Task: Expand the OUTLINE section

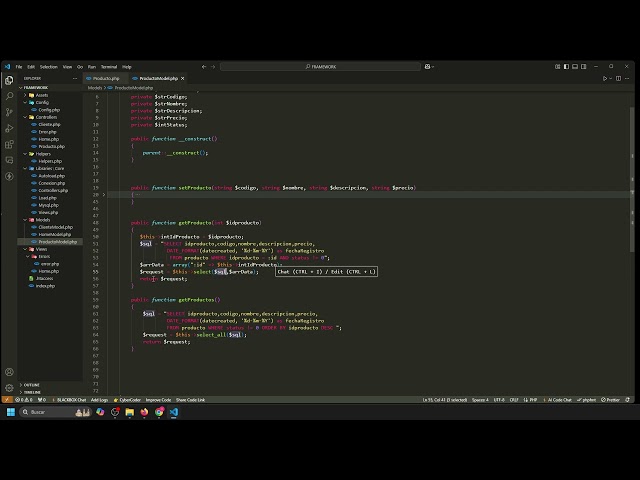Action: pos(31,385)
